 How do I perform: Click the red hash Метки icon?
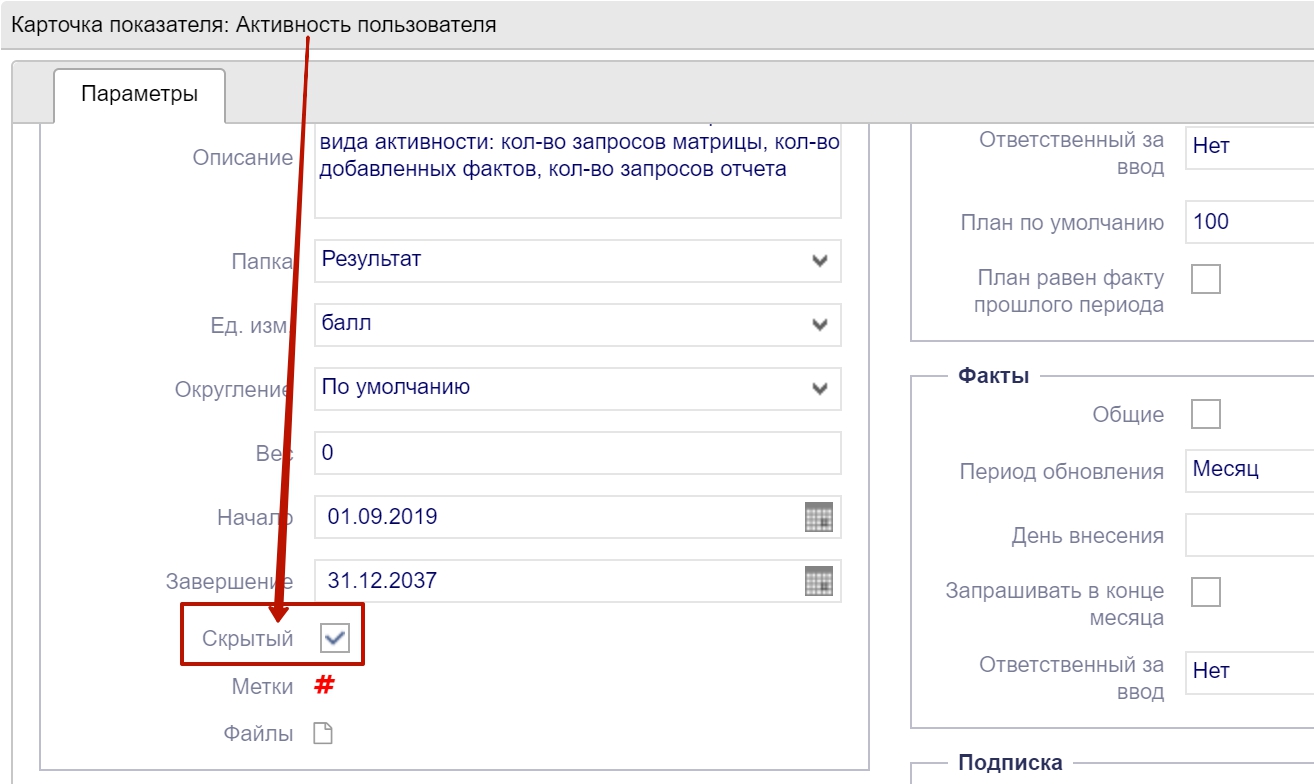(x=324, y=686)
